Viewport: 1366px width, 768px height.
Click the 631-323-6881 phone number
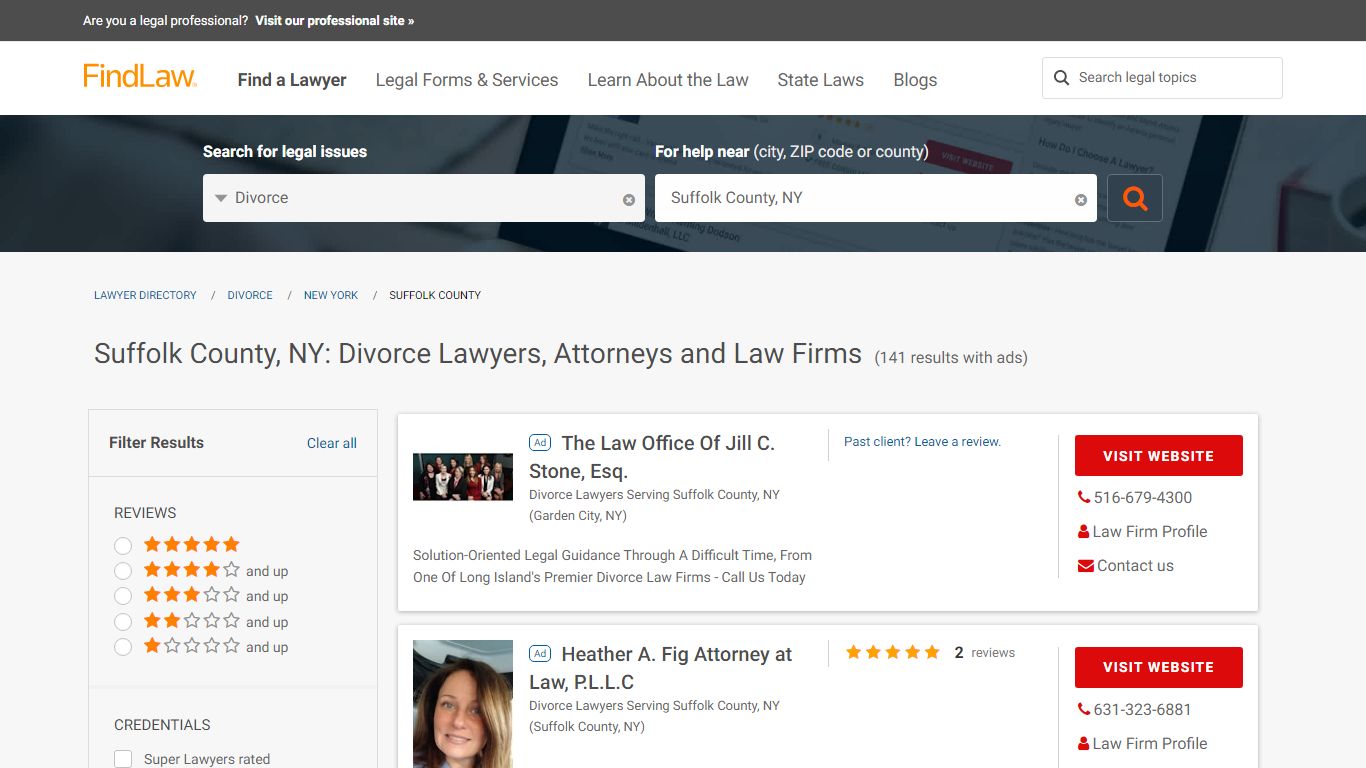[x=1143, y=709]
